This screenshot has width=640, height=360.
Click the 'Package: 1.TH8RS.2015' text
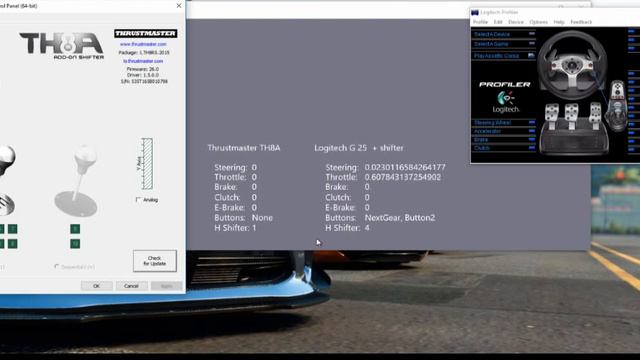(x=144, y=53)
